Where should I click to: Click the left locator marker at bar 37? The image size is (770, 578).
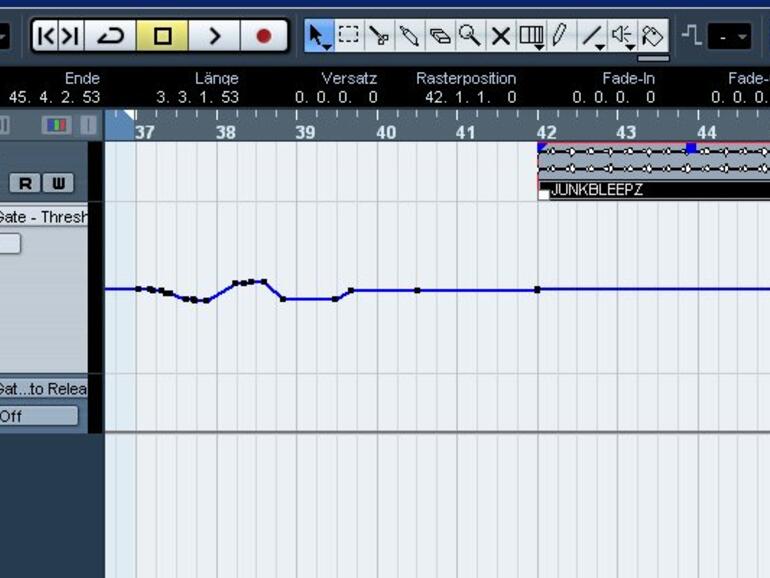click(130, 115)
